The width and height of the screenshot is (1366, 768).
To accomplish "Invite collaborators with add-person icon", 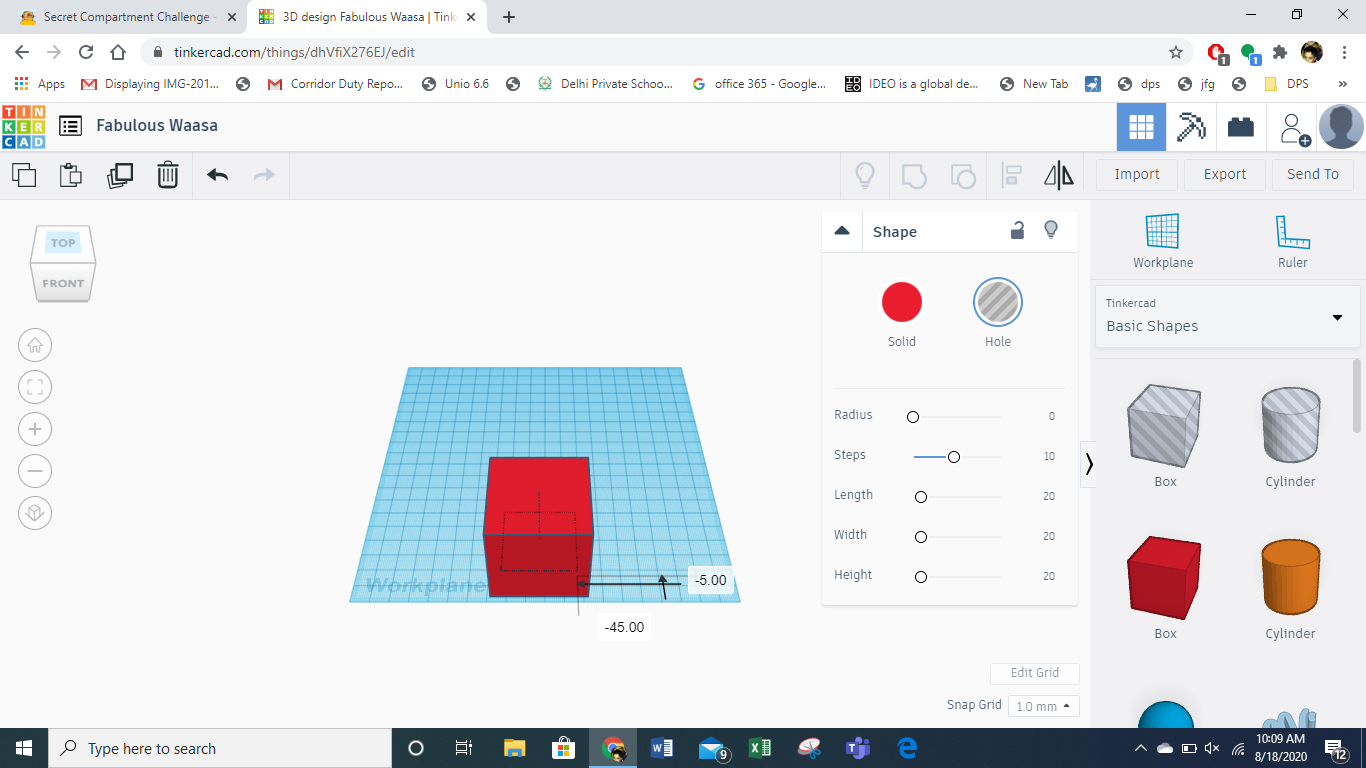I will pos(1292,128).
